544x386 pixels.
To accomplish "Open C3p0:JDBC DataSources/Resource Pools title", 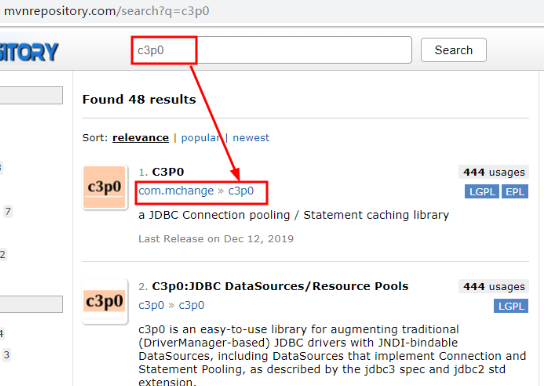I will point(280,286).
